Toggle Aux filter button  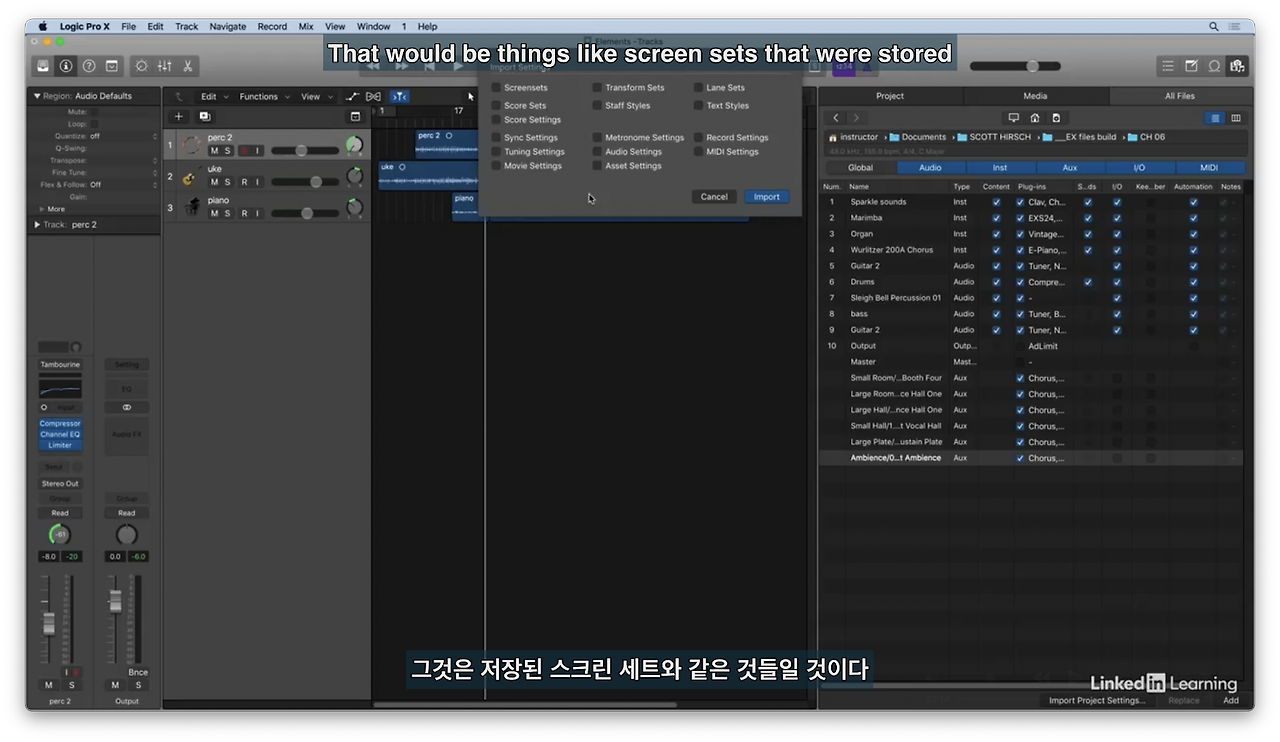pyautogui.click(x=1070, y=168)
